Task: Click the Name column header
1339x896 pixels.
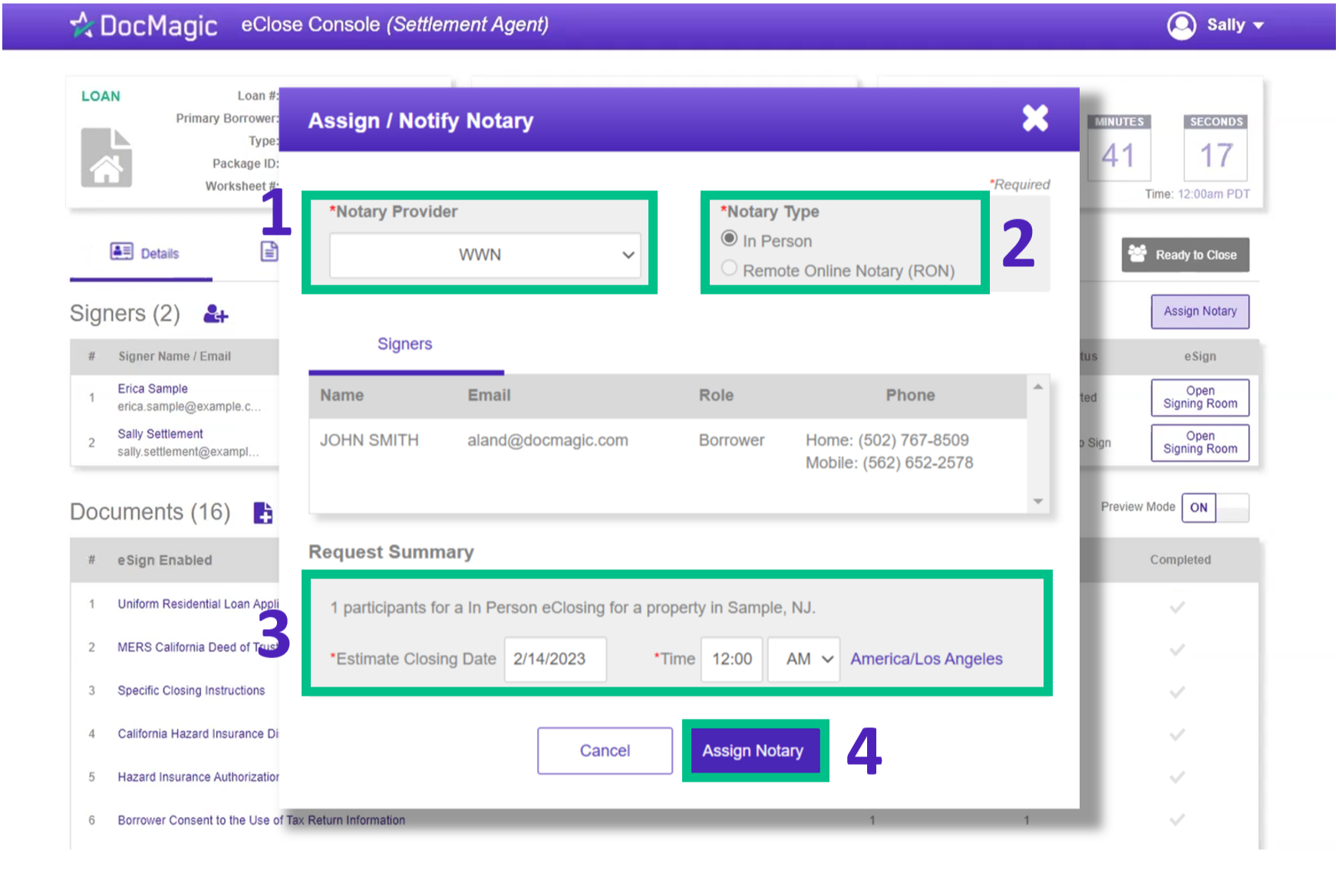Action: coord(342,396)
